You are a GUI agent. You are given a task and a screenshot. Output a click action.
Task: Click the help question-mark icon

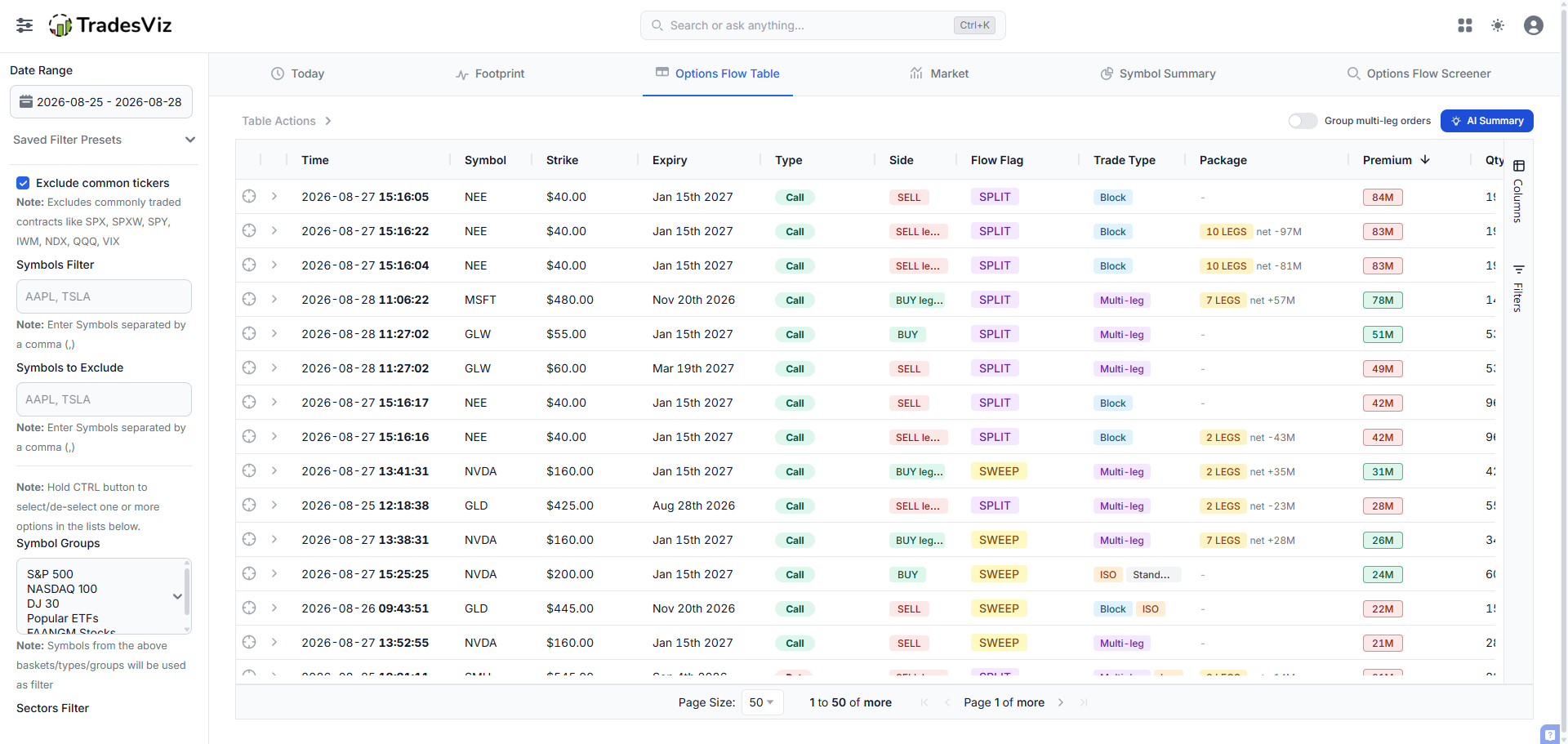[1549, 734]
